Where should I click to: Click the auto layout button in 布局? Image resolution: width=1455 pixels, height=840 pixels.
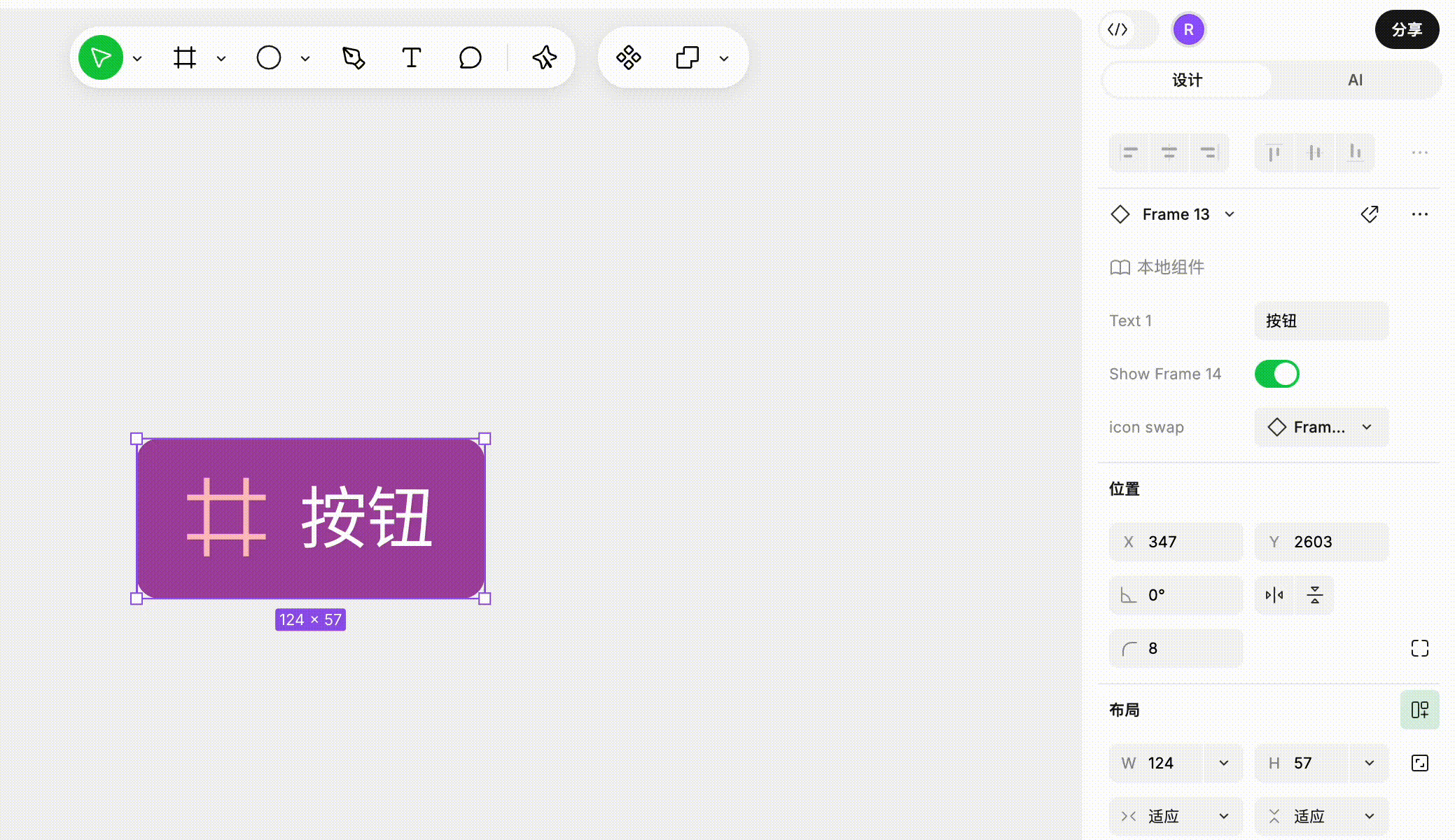point(1420,710)
